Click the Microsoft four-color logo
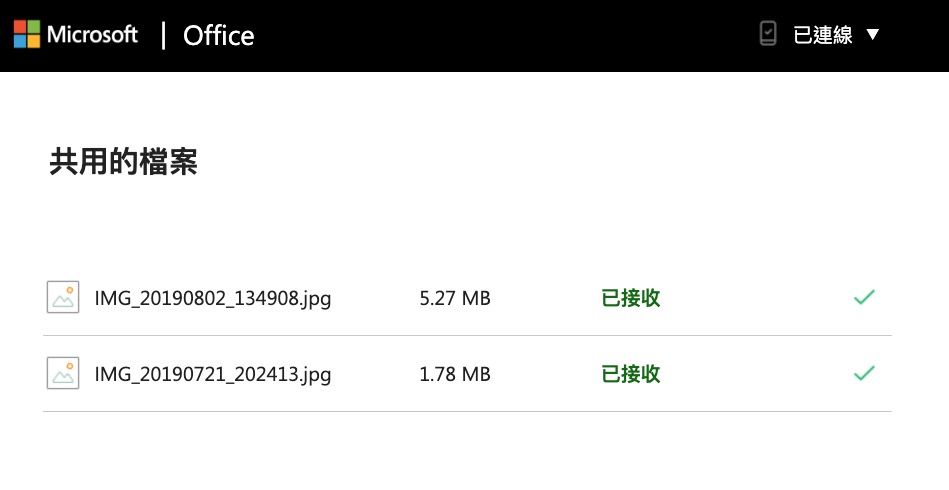Viewport: 949px width, 490px height. [26, 35]
